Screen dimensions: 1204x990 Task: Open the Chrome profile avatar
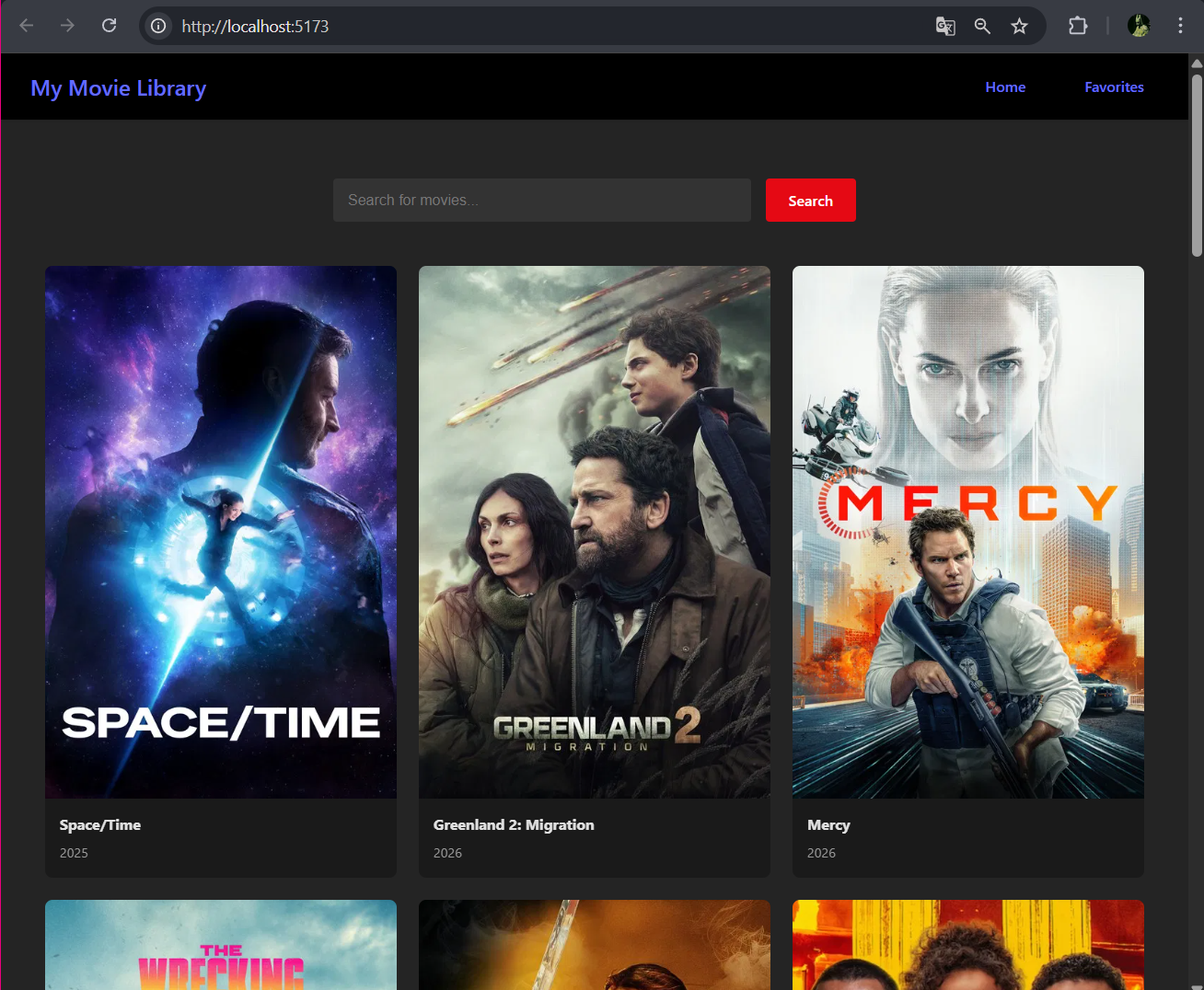[1139, 26]
